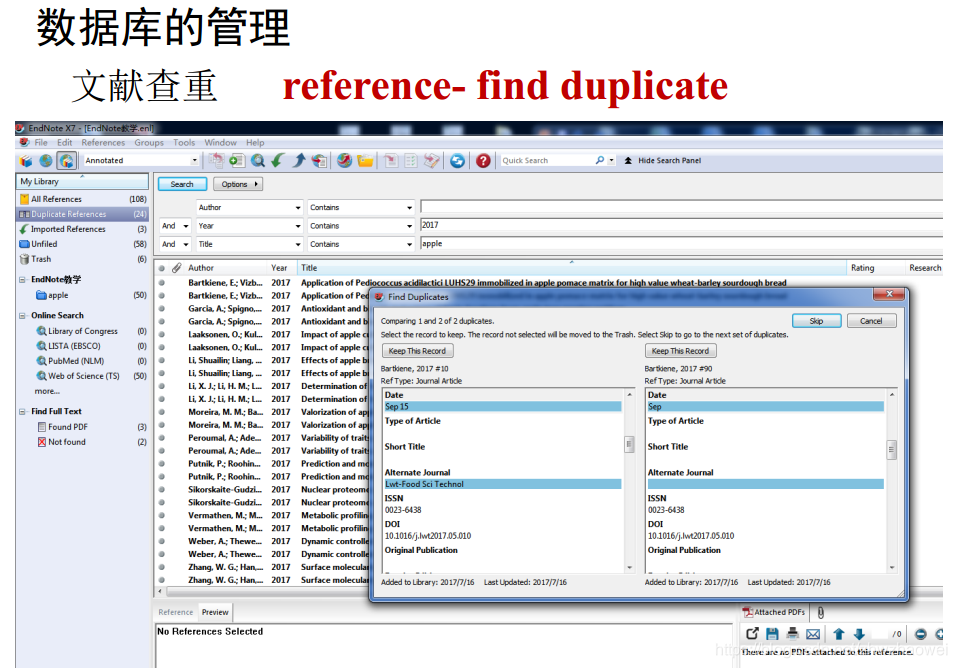Select the Web of Science (TS) online search
The width and height of the screenshot is (957, 668).
pos(84,376)
